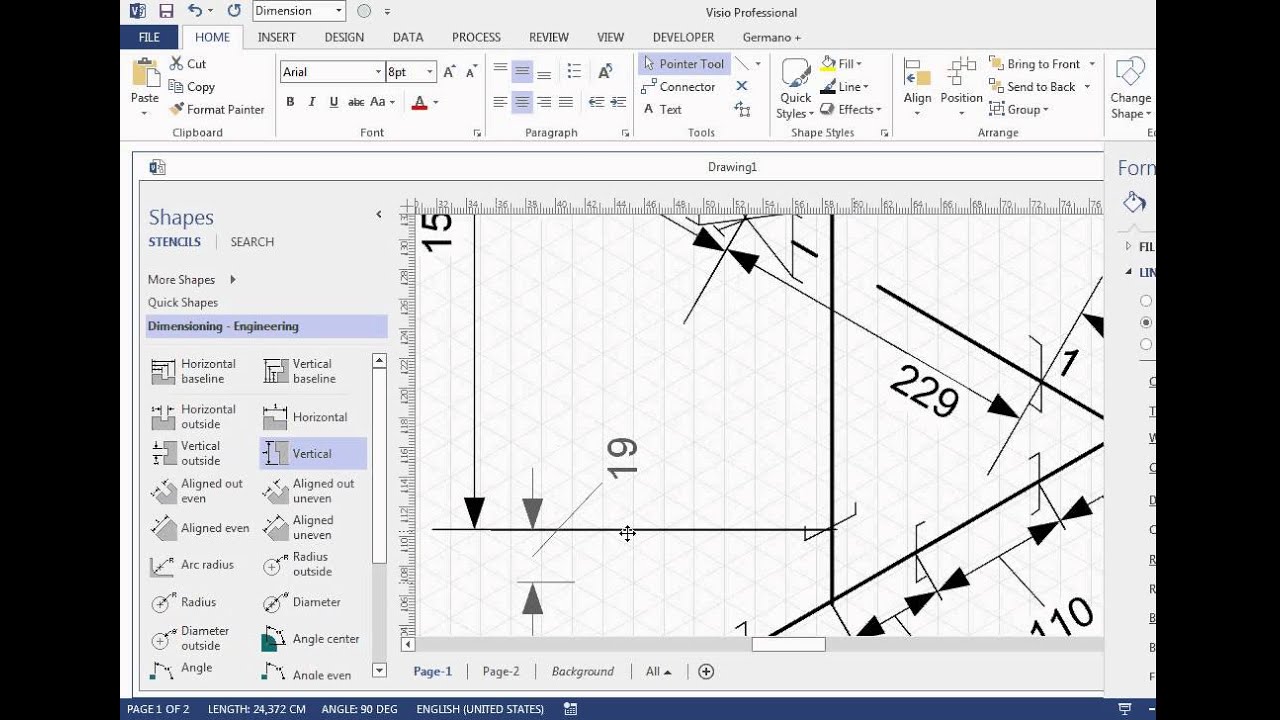The height and width of the screenshot is (720, 1280).
Task: Click the Undo arrow icon
Action: click(x=196, y=11)
